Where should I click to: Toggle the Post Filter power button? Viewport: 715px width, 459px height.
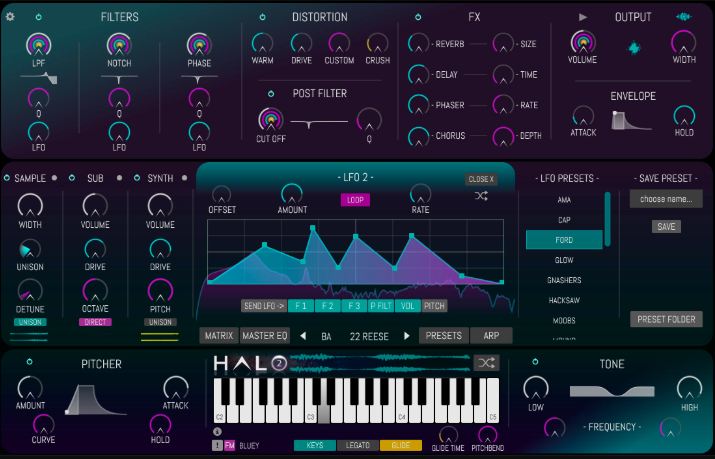coord(271,94)
